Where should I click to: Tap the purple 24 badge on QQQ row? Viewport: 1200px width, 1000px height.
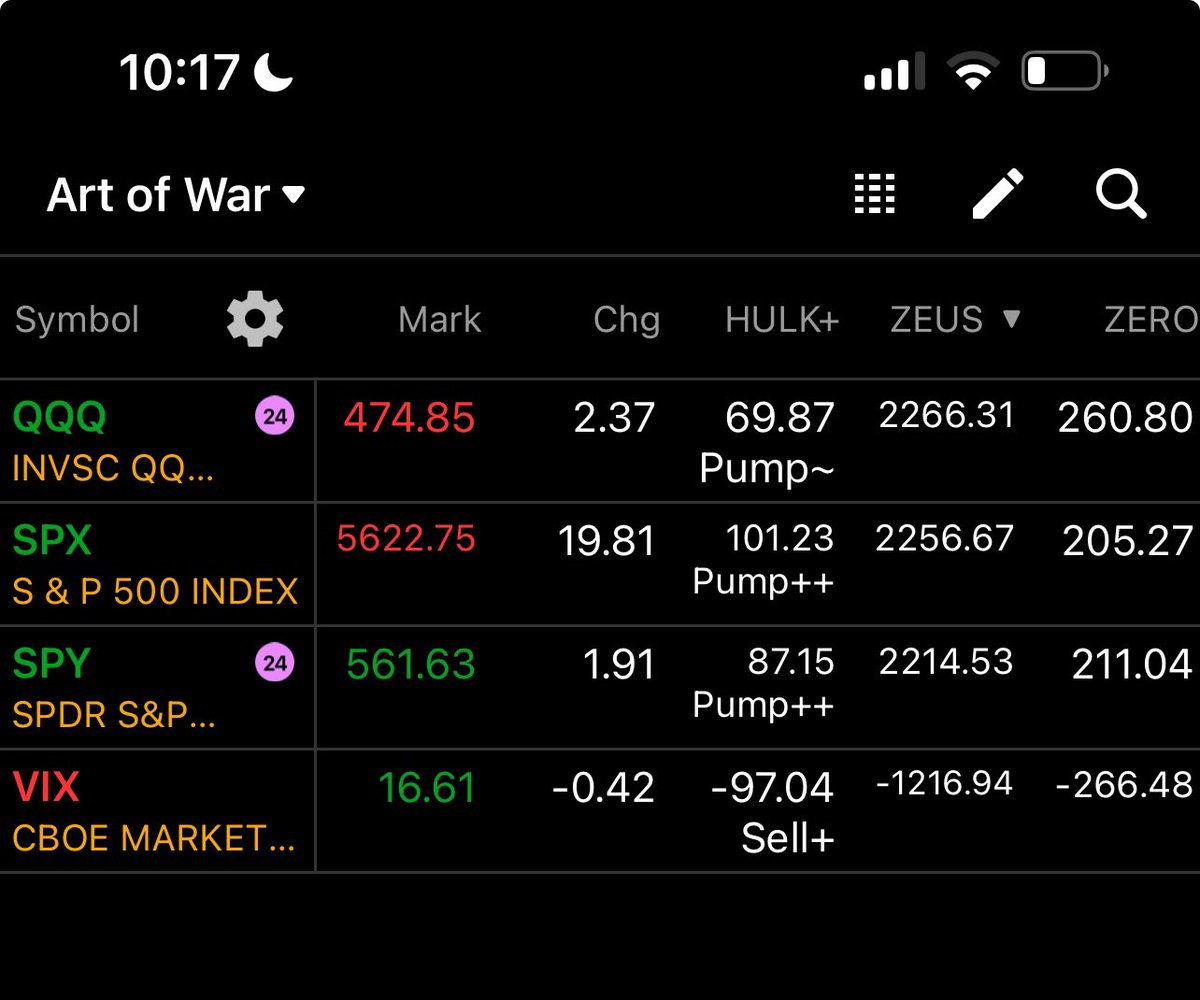[x=276, y=416]
